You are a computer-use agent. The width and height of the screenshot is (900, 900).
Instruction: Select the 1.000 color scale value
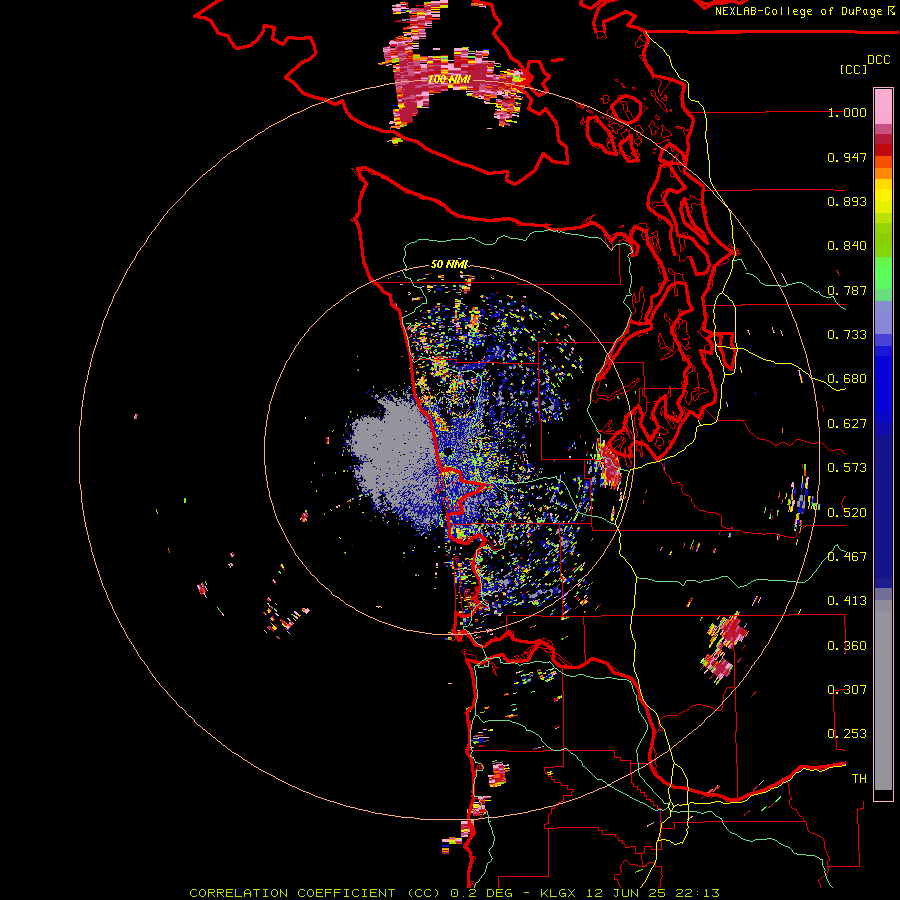pyautogui.click(x=847, y=112)
